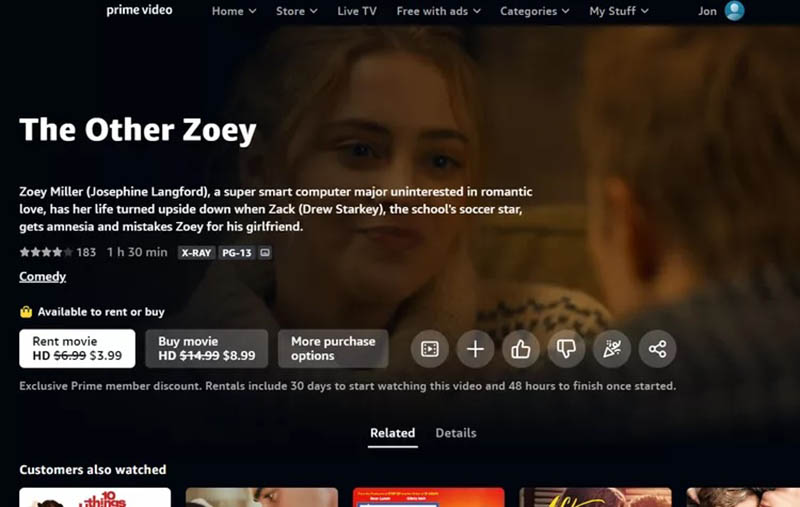
Task: Expand the Home dropdown menu
Action: point(234,11)
